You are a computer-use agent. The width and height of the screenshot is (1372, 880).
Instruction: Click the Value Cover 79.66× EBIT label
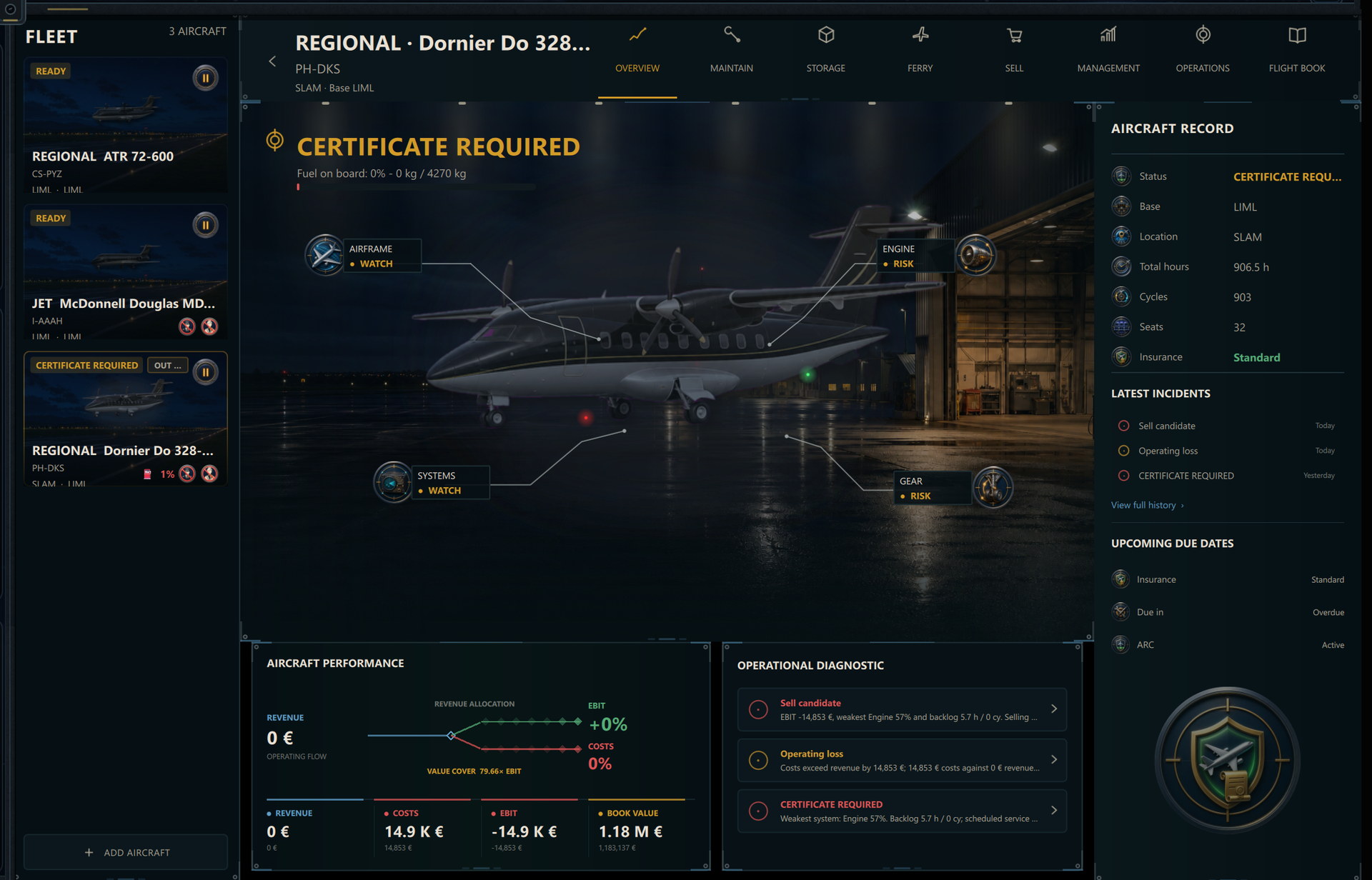(x=474, y=771)
